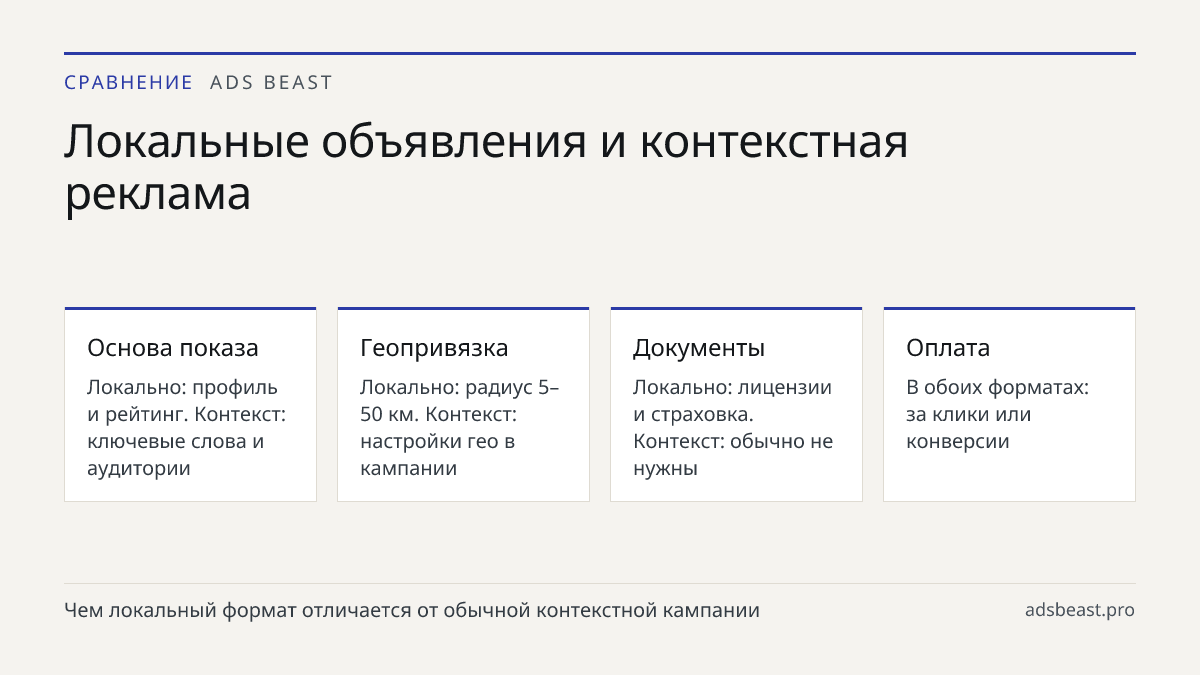The height and width of the screenshot is (675, 1200).
Task: Select the "Оплата" card title
Action: (x=948, y=348)
